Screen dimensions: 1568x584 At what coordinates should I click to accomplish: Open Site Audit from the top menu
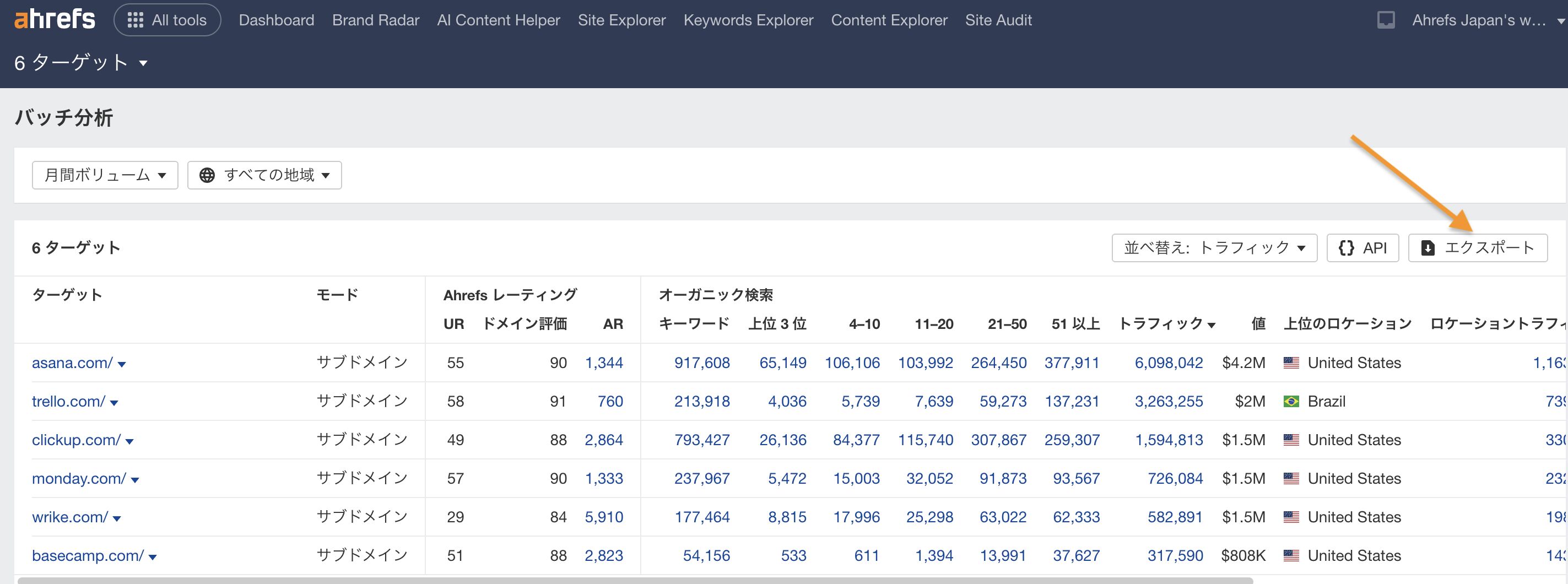coord(998,19)
